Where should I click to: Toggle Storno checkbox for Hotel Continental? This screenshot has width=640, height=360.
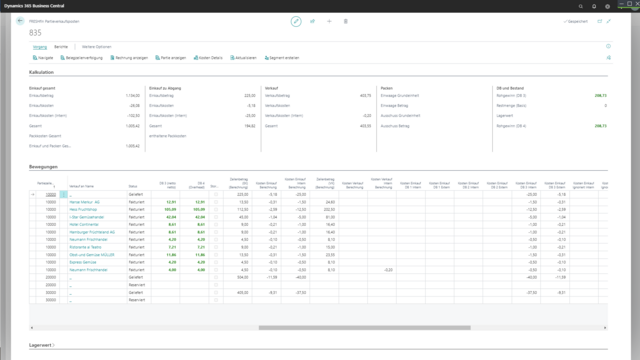[x=216, y=224]
